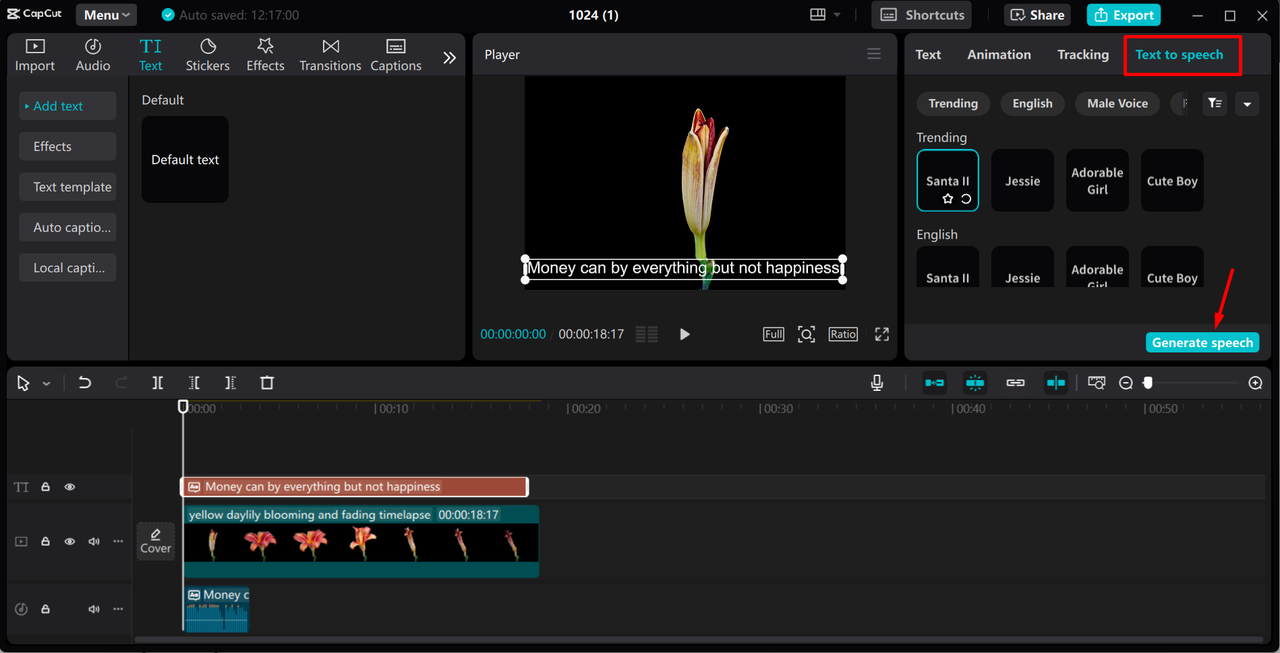
Task: Filter voices by Male Voice chip
Action: coord(1117,103)
